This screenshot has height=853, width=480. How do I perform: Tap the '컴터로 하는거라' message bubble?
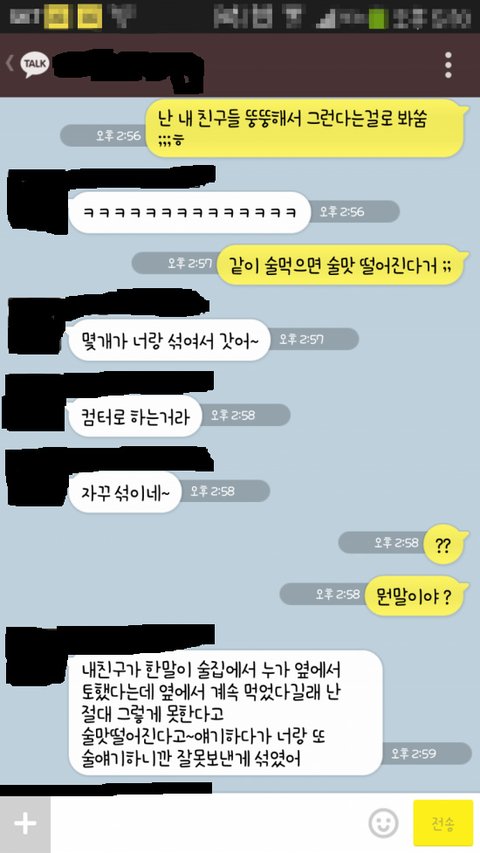(x=135, y=417)
